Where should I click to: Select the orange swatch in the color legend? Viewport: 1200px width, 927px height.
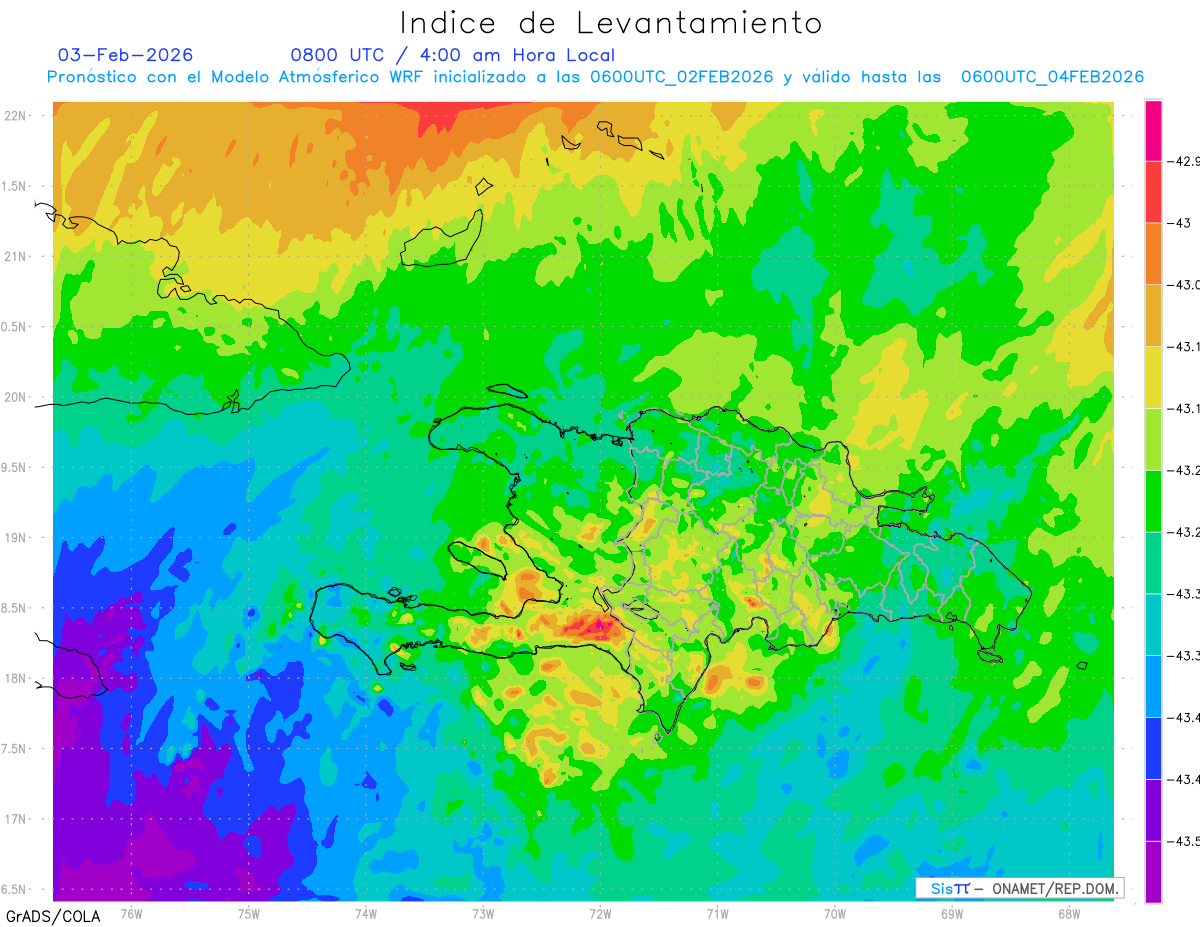click(1153, 254)
